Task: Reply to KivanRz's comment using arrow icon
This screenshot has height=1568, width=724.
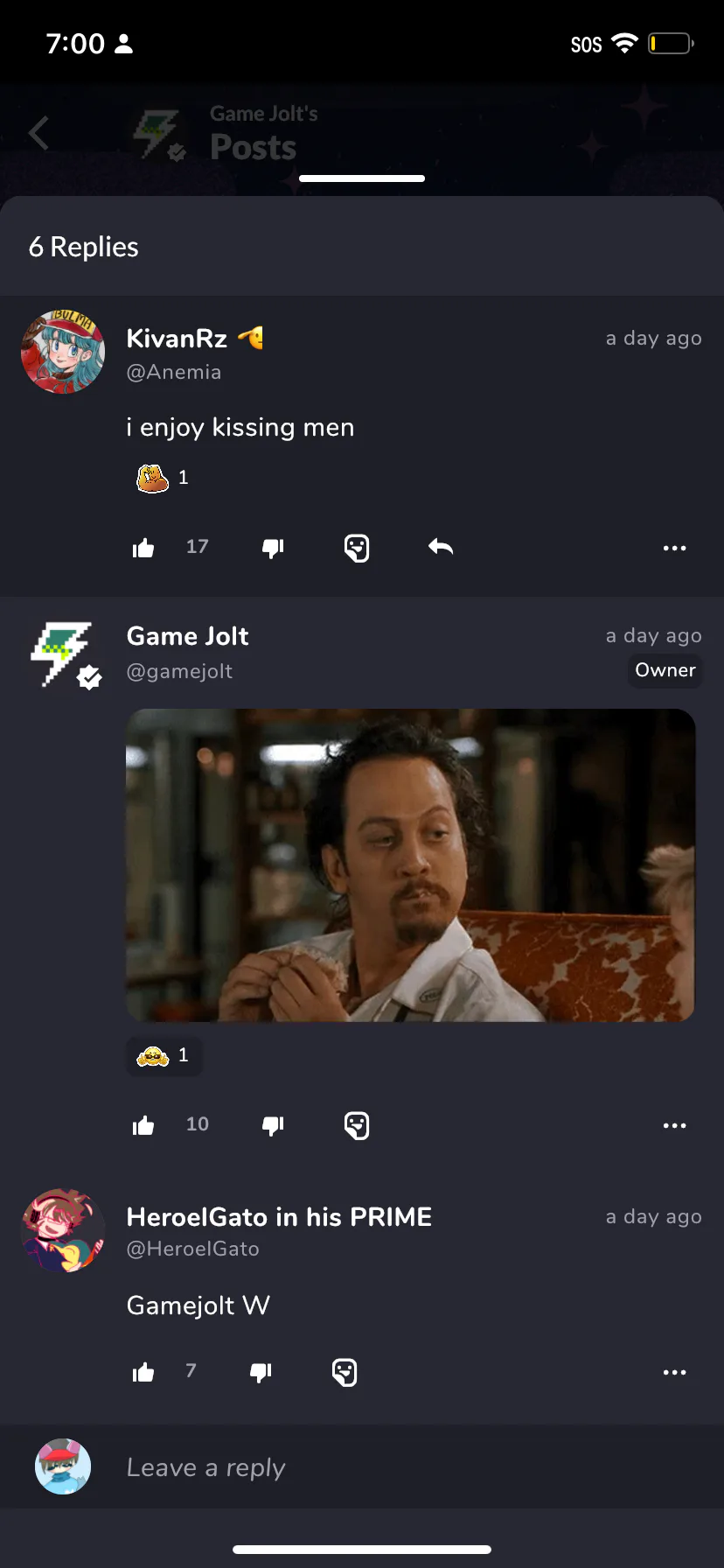Action: point(441,548)
